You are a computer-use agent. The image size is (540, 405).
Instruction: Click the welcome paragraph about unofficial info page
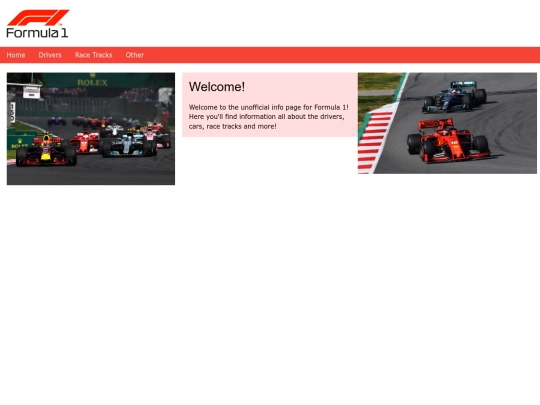click(x=269, y=117)
